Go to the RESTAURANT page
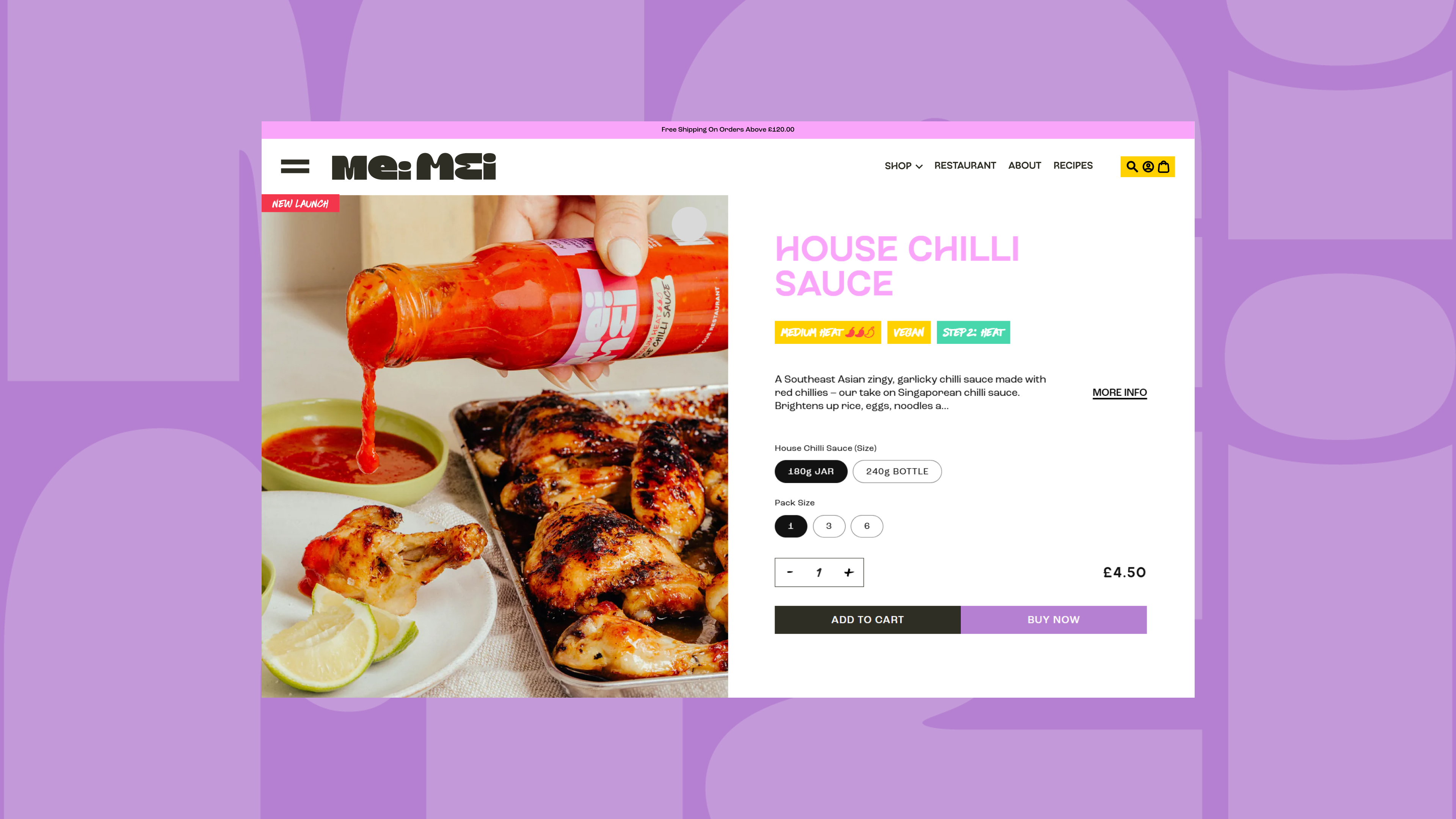The width and height of the screenshot is (1456, 819). pos(965,166)
